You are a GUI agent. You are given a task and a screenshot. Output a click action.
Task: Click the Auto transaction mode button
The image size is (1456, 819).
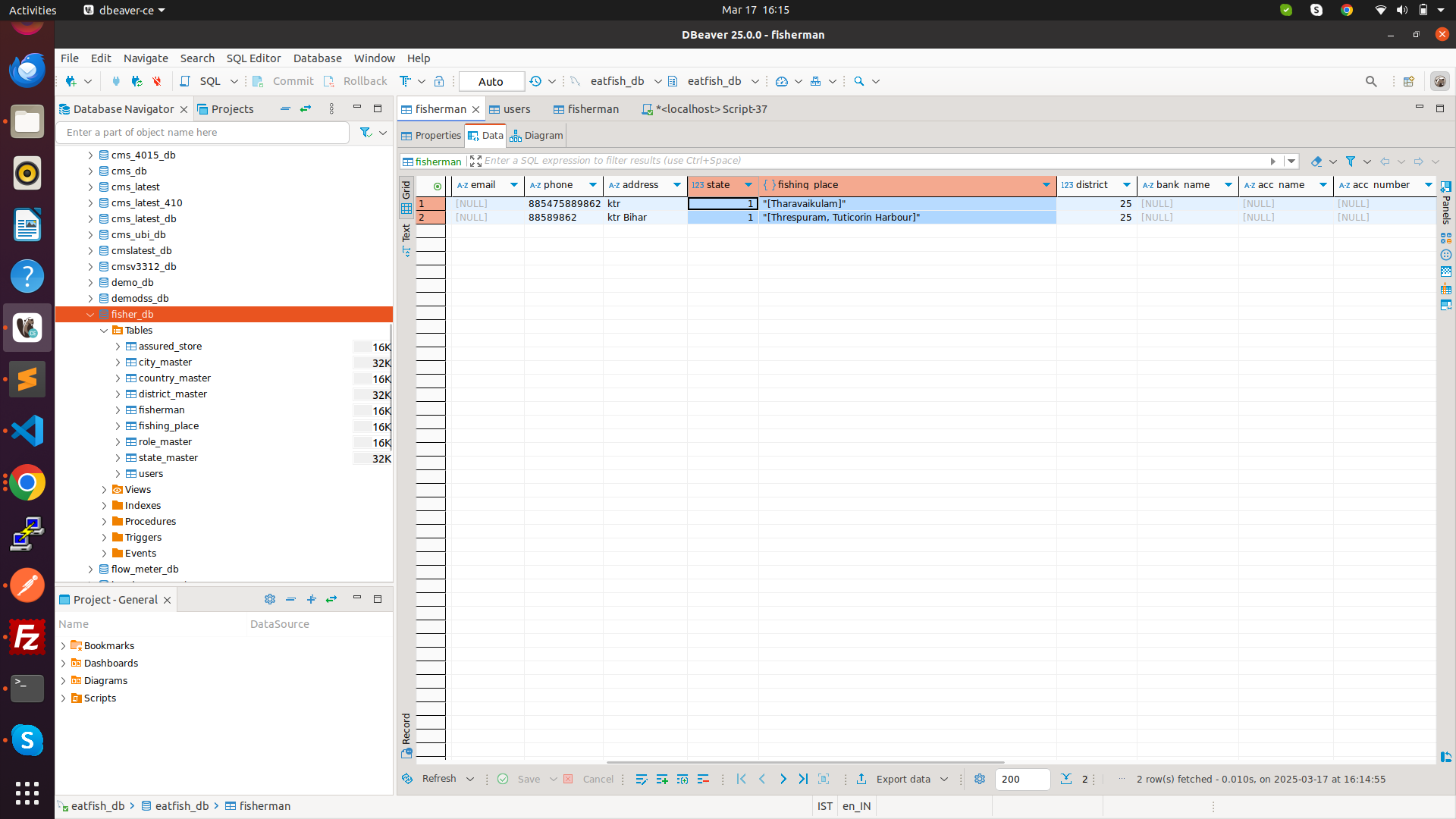(491, 81)
